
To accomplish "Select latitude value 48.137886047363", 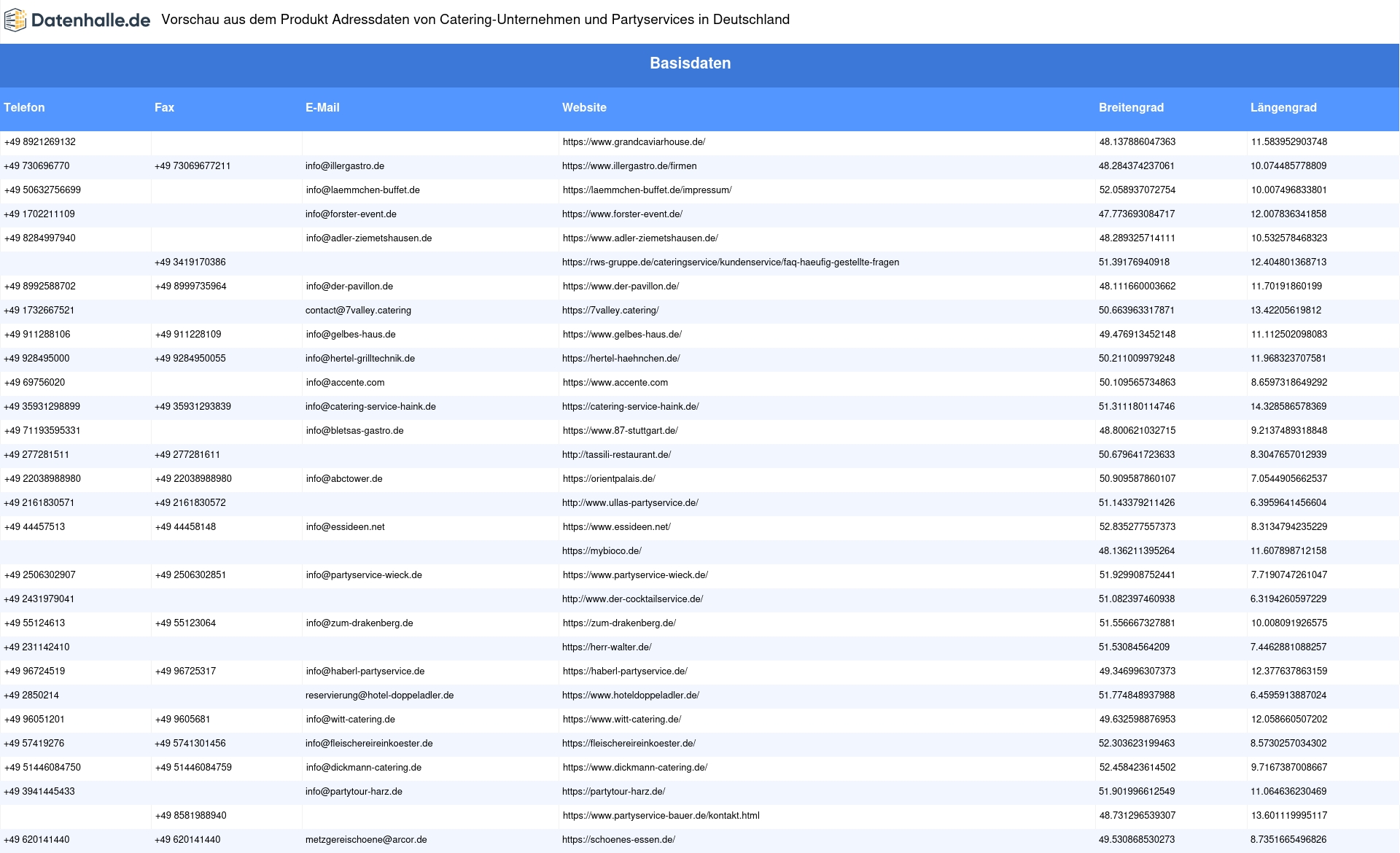I will (x=1137, y=142).
